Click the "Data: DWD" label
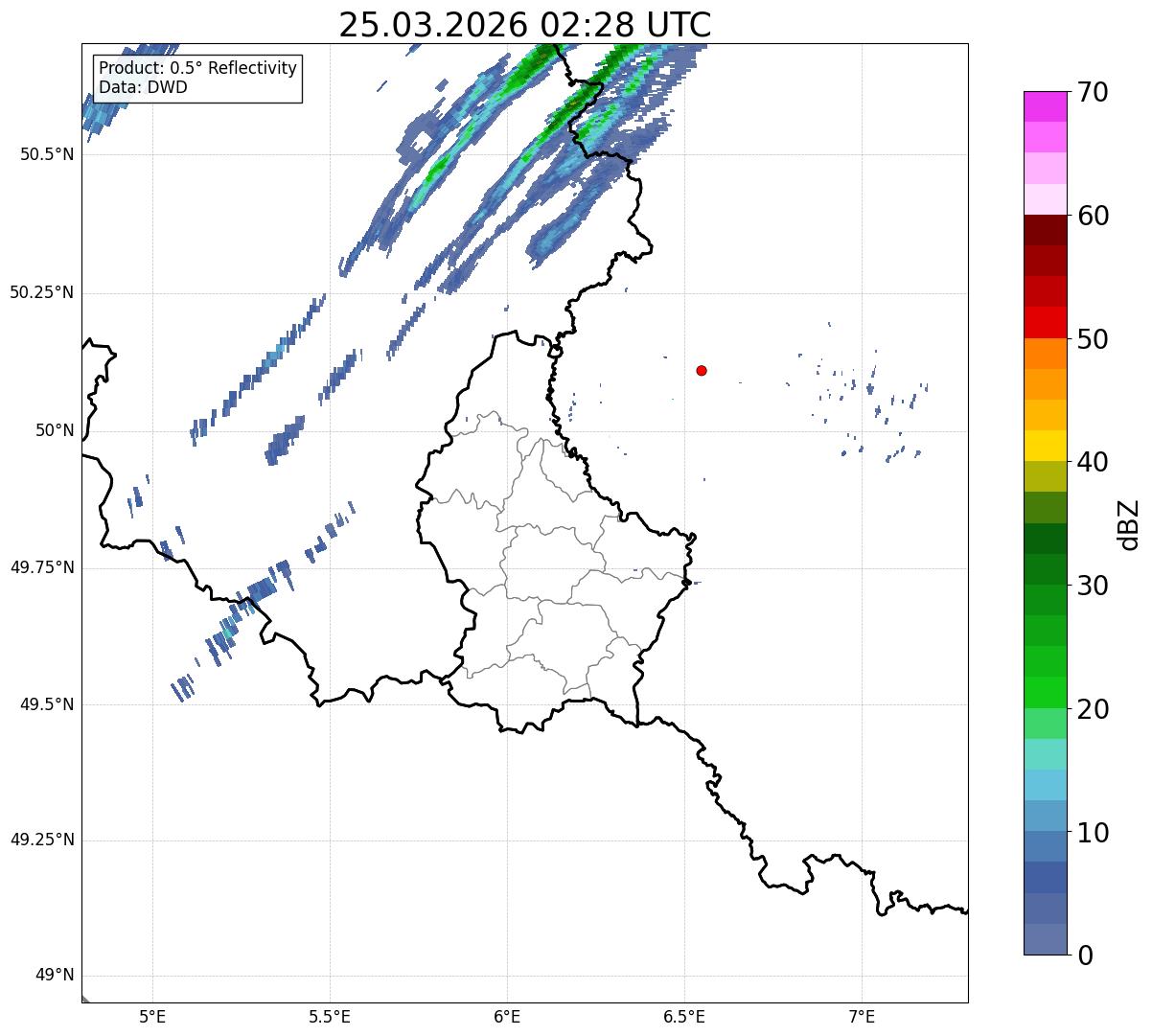The image size is (1152, 1036). click(x=143, y=87)
